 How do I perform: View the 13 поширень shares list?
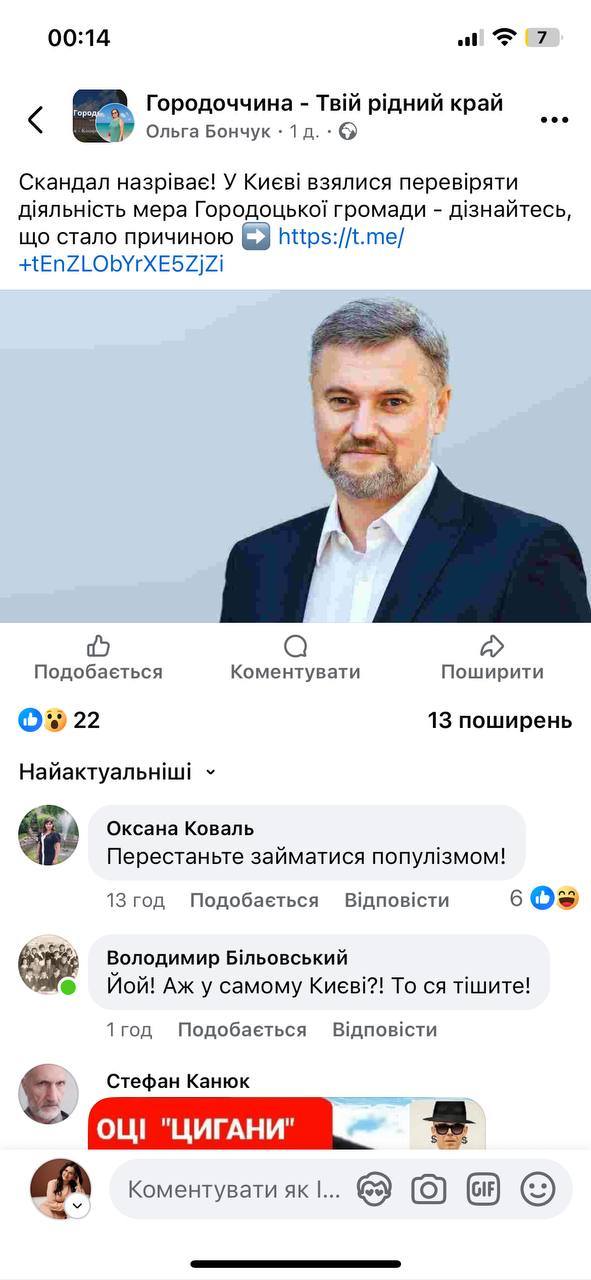tap(500, 720)
